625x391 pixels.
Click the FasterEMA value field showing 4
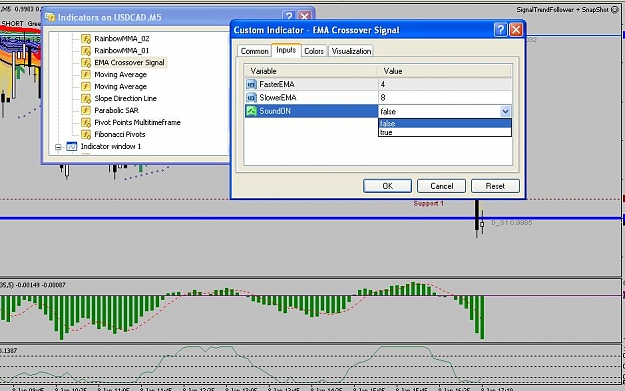tap(444, 84)
